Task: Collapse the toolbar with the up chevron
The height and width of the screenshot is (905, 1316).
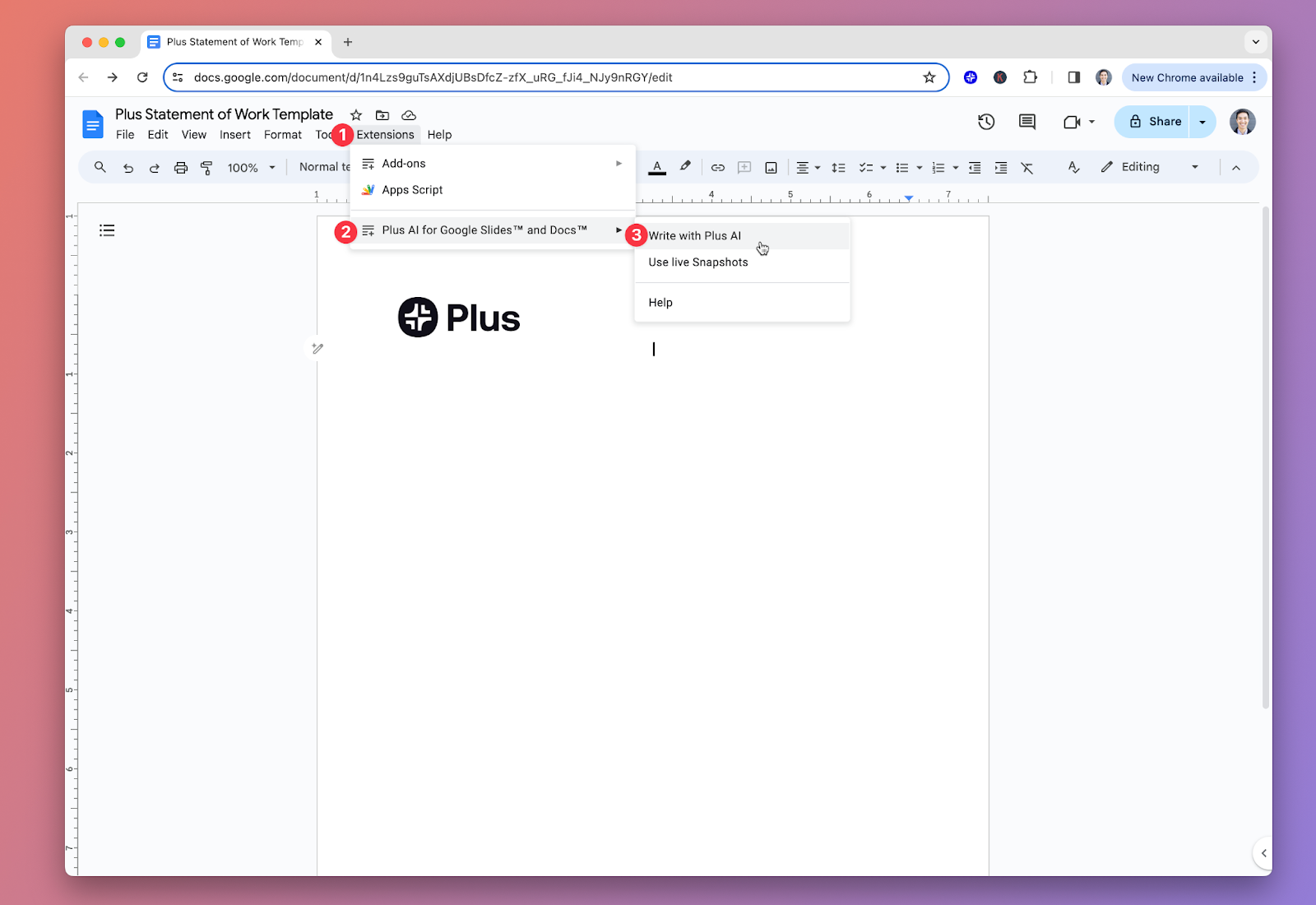Action: 1235,168
